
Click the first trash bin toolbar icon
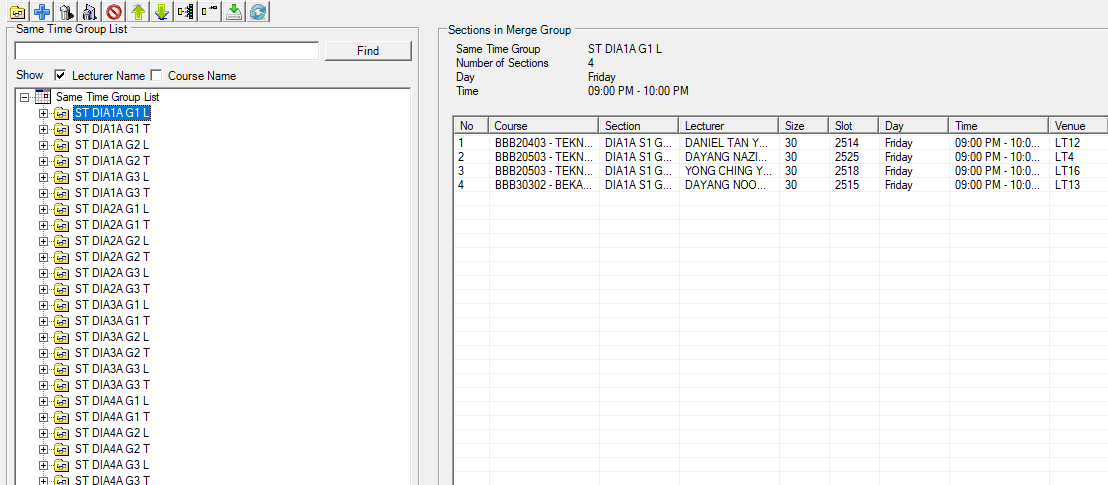click(x=66, y=12)
